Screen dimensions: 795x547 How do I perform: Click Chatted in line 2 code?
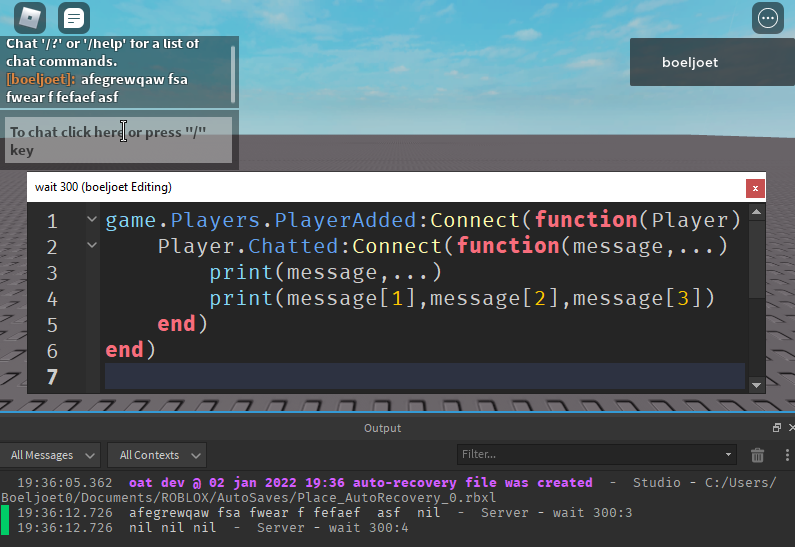click(293, 246)
